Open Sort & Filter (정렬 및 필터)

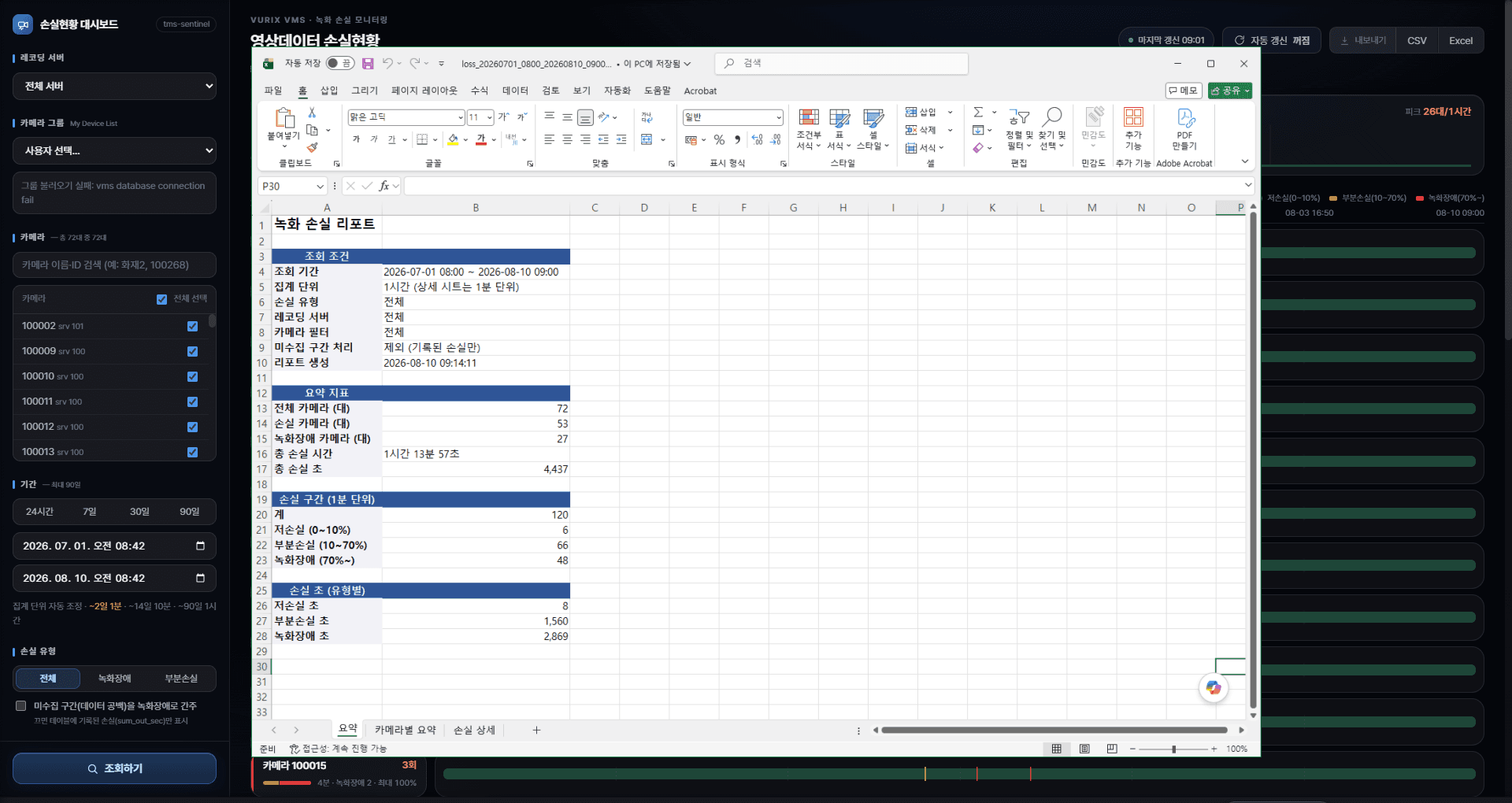point(1019,129)
